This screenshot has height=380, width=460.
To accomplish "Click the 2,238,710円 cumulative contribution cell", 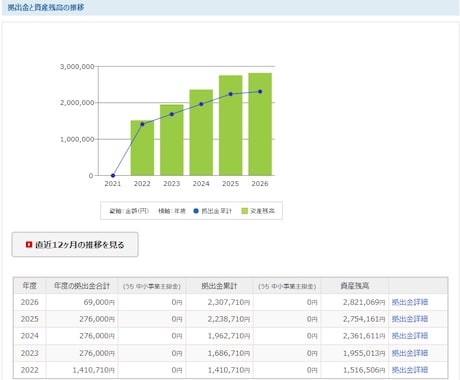I will point(219,319).
